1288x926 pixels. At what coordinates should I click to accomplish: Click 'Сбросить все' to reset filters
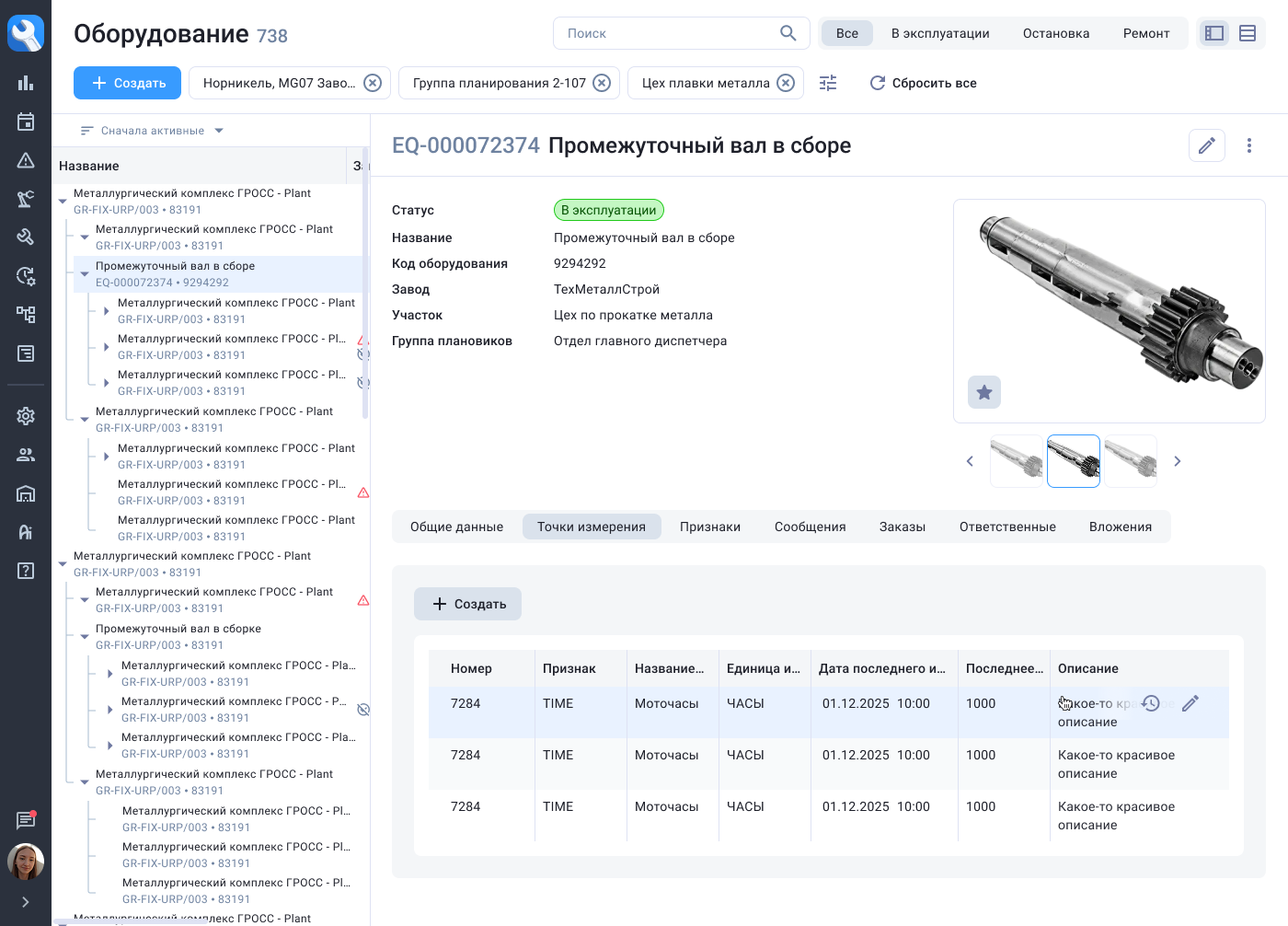click(923, 83)
